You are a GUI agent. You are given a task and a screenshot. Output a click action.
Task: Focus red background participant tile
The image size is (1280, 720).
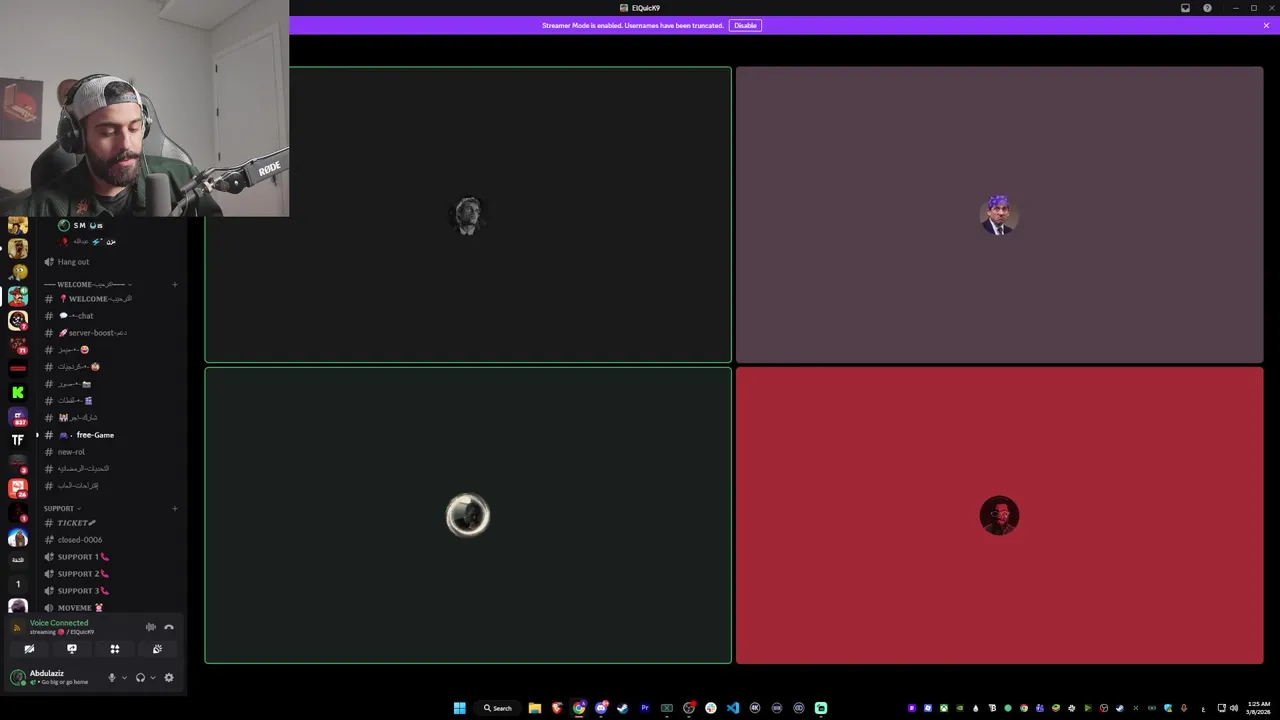pyautogui.click(x=999, y=515)
